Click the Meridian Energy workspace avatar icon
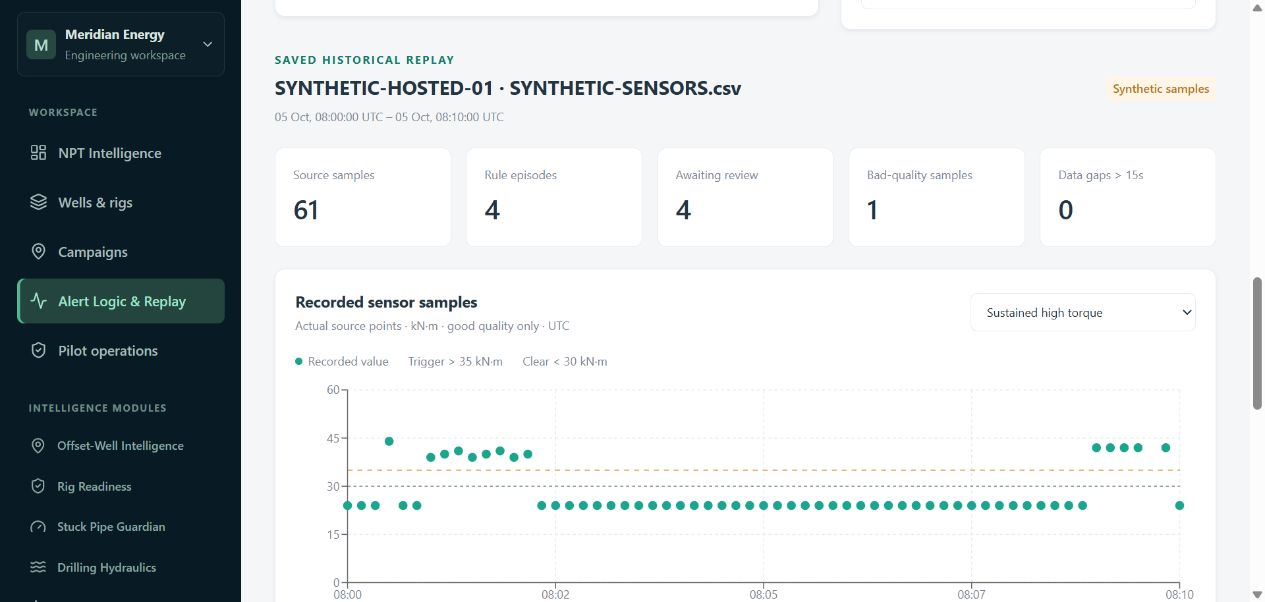Viewport: 1265px width, 602px height. click(x=41, y=45)
